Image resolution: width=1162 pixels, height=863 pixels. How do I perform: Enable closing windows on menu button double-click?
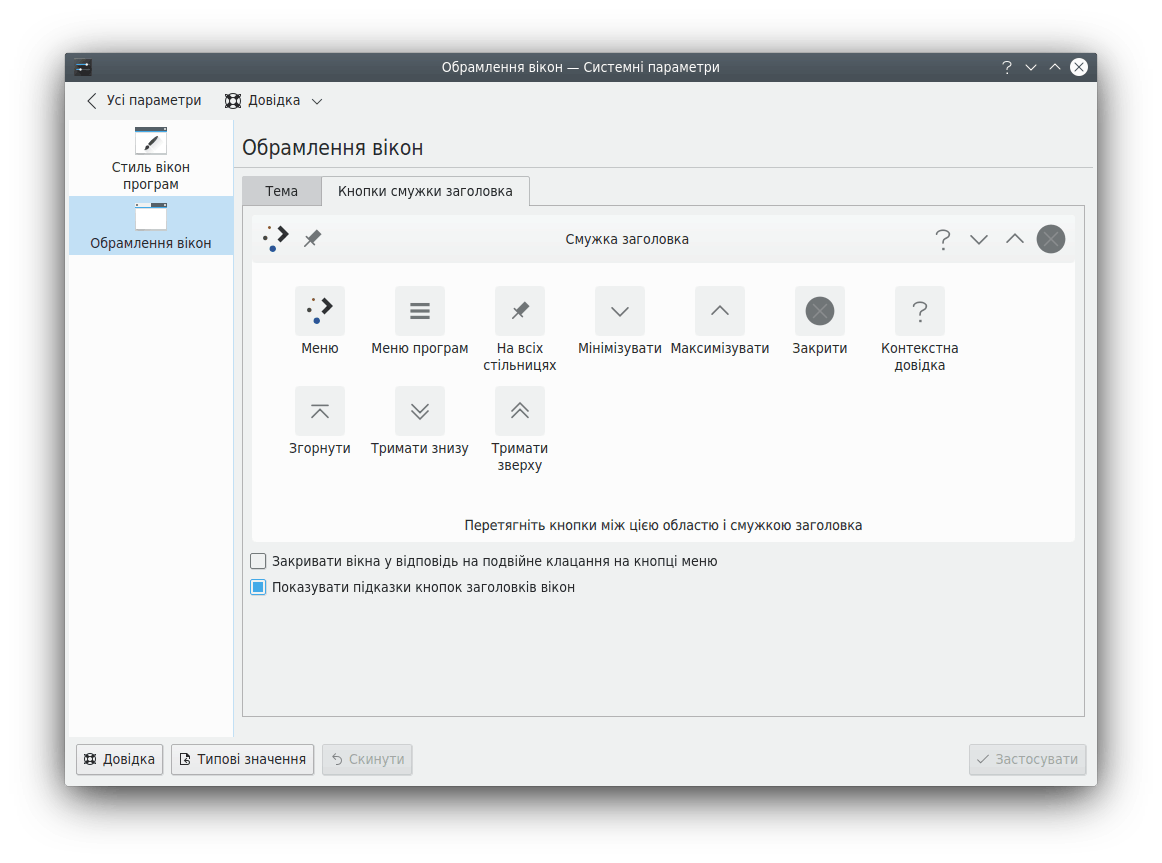point(258,561)
